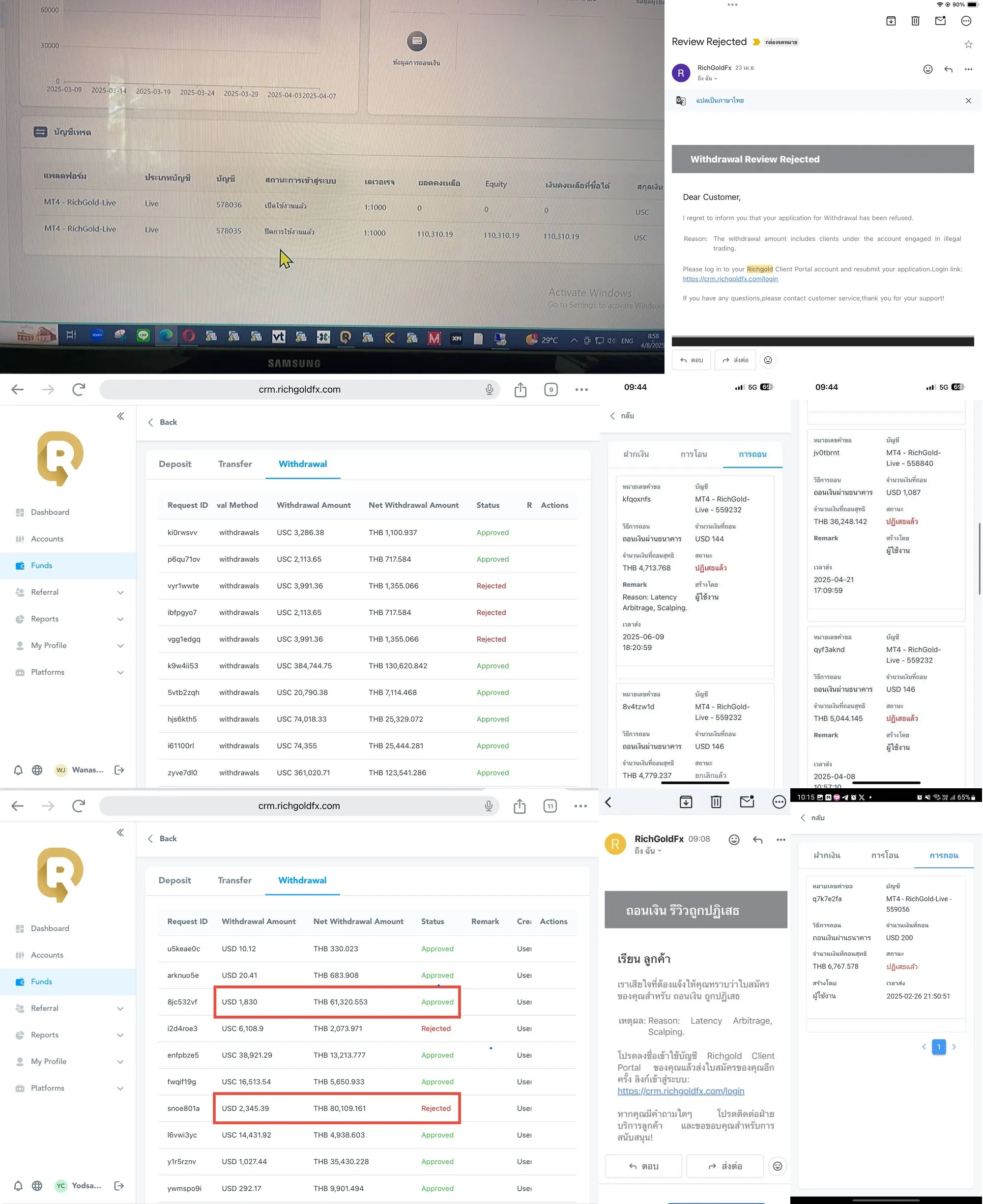This screenshot has width=983, height=1204.
Task: Archive the Thai RichGoldFx 09:08 email
Action: (x=686, y=802)
